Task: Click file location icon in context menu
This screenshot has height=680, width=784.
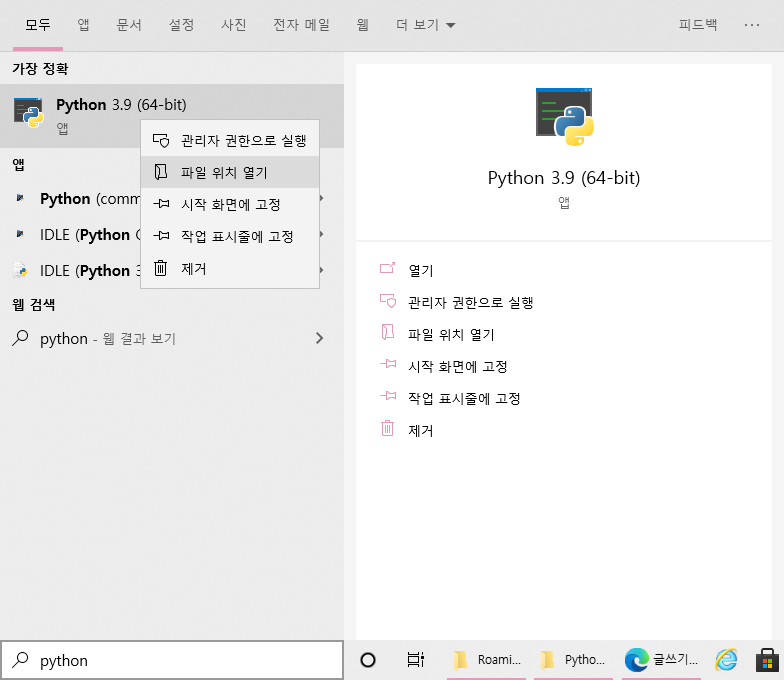Action: coord(160,172)
